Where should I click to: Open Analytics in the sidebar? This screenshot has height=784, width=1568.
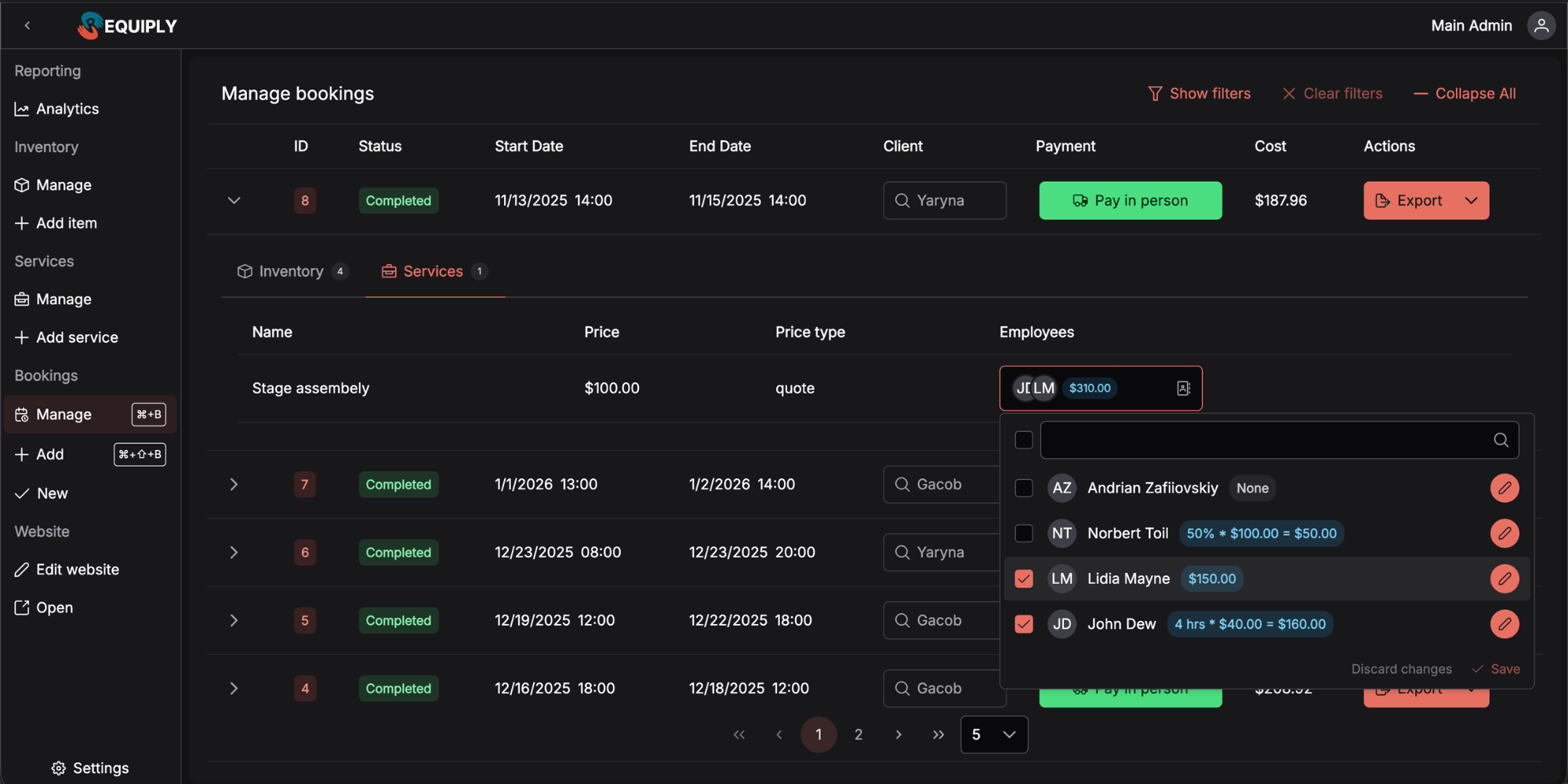(x=67, y=109)
